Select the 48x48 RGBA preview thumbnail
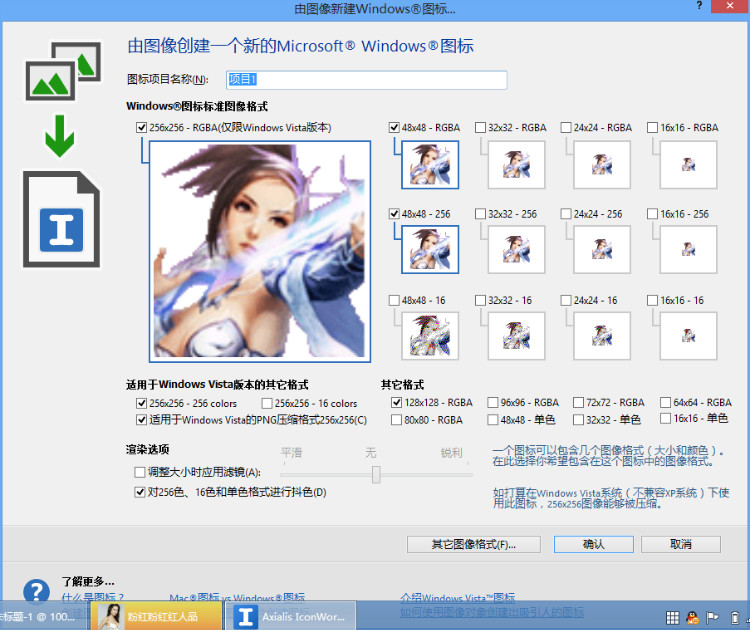750x630 pixels. (430, 165)
